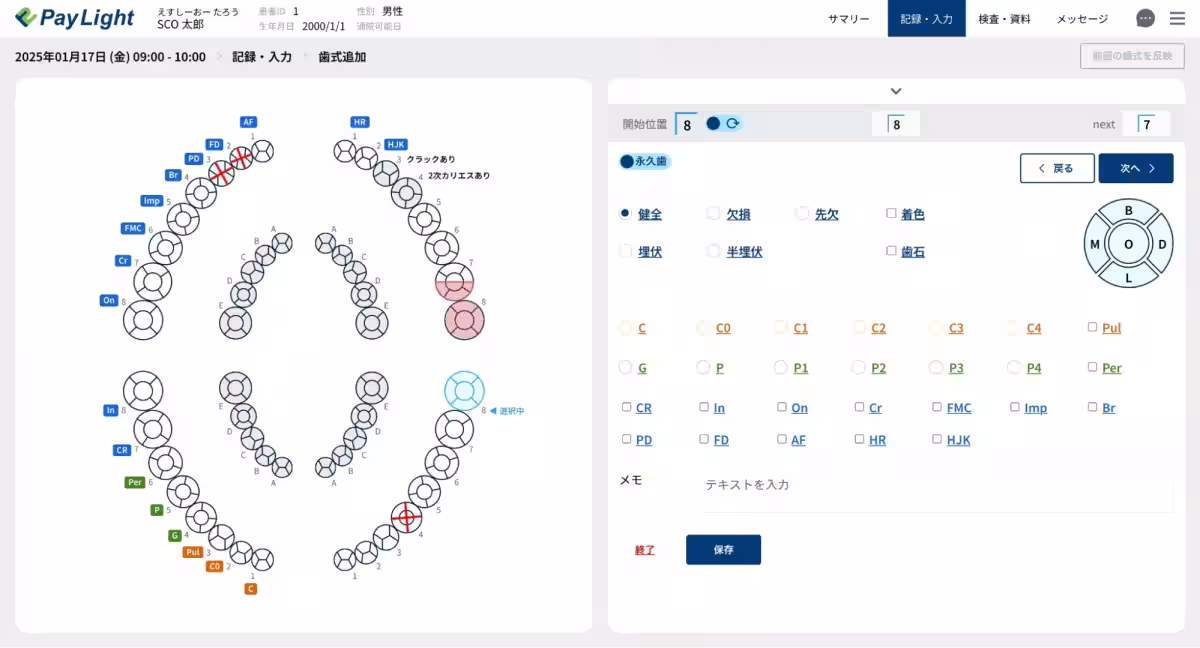Select mesial surface M on the surface selector
The height and width of the screenshot is (648, 1200).
pyautogui.click(x=1095, y=243)
